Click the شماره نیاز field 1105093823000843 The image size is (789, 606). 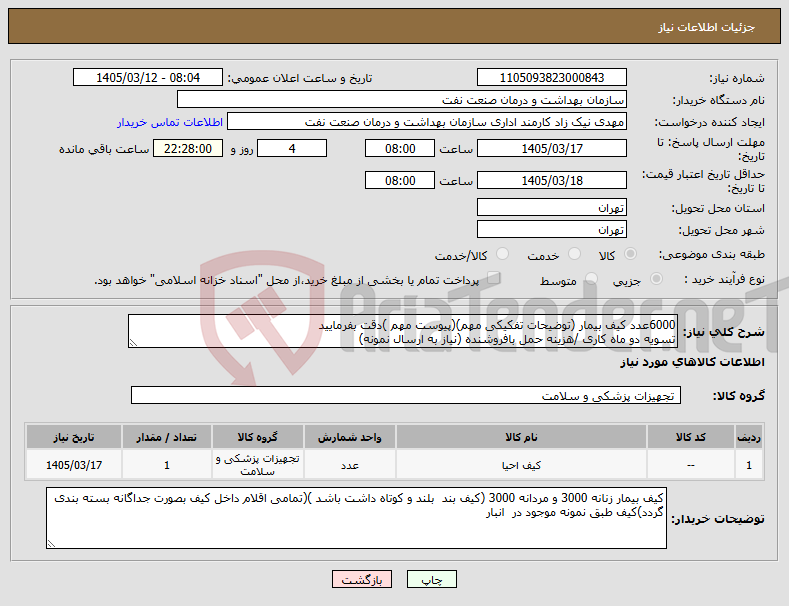click(x=551, y=78)
